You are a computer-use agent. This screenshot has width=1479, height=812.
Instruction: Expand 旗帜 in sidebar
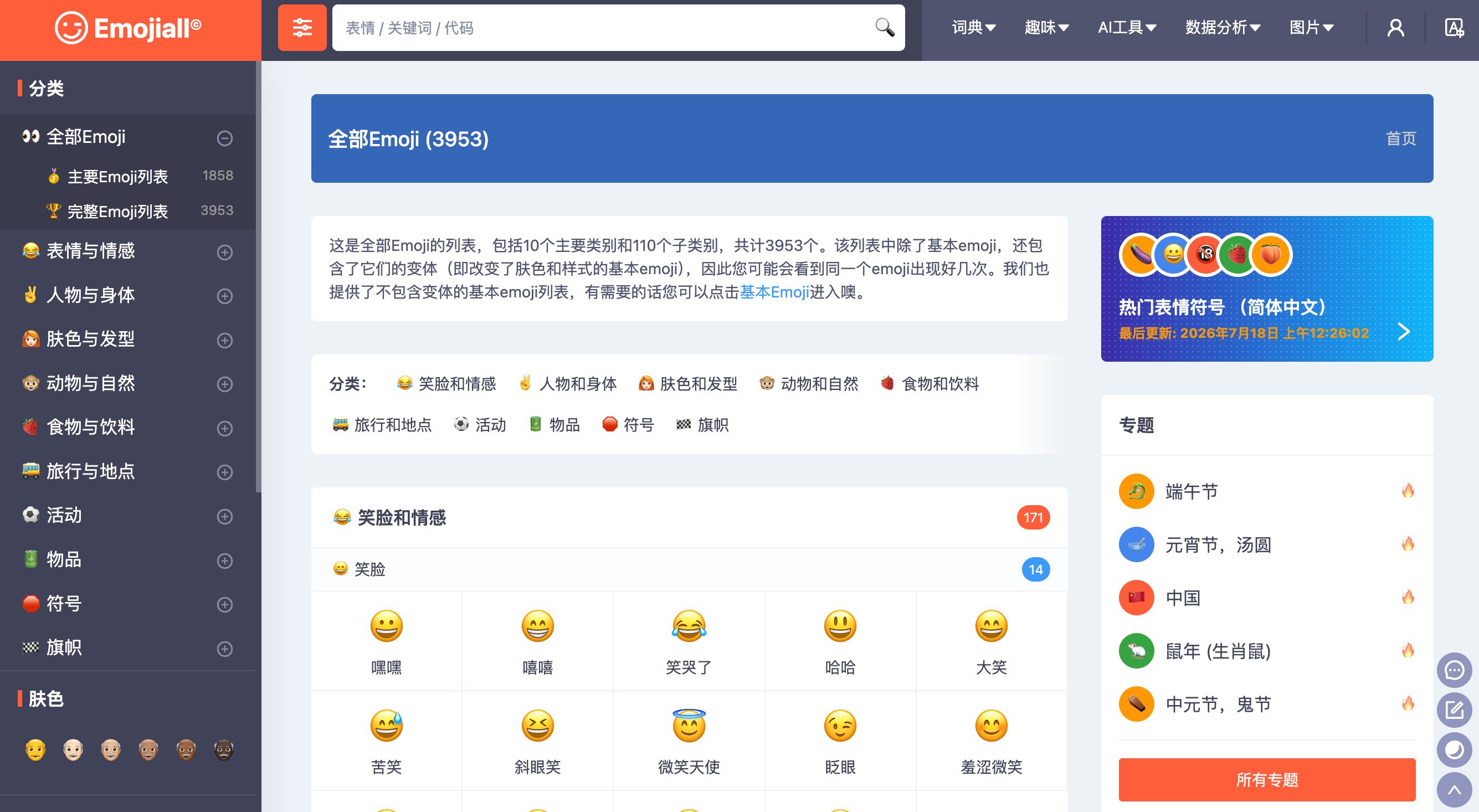click(224, 649)
